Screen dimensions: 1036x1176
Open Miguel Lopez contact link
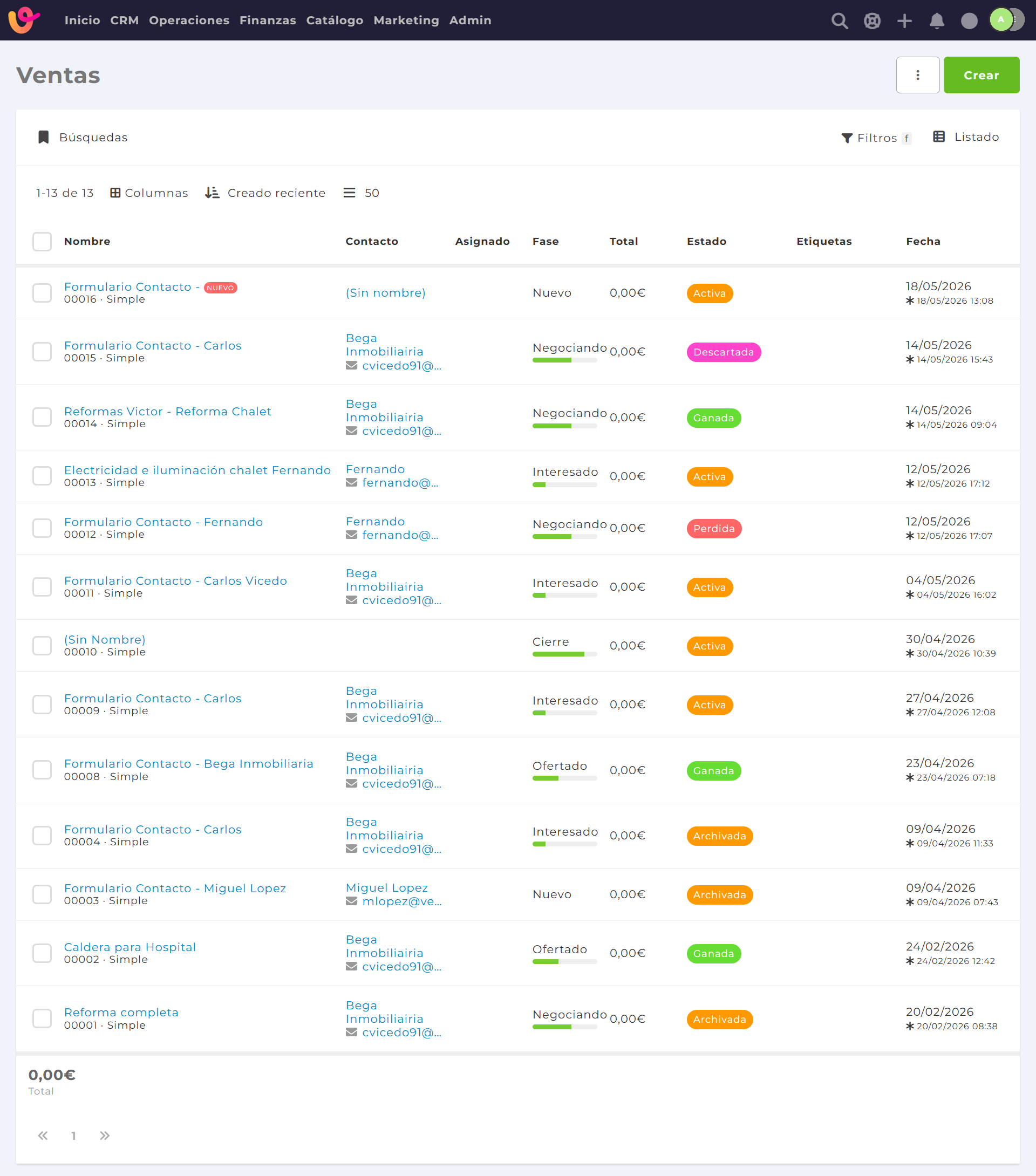(387, 888)
